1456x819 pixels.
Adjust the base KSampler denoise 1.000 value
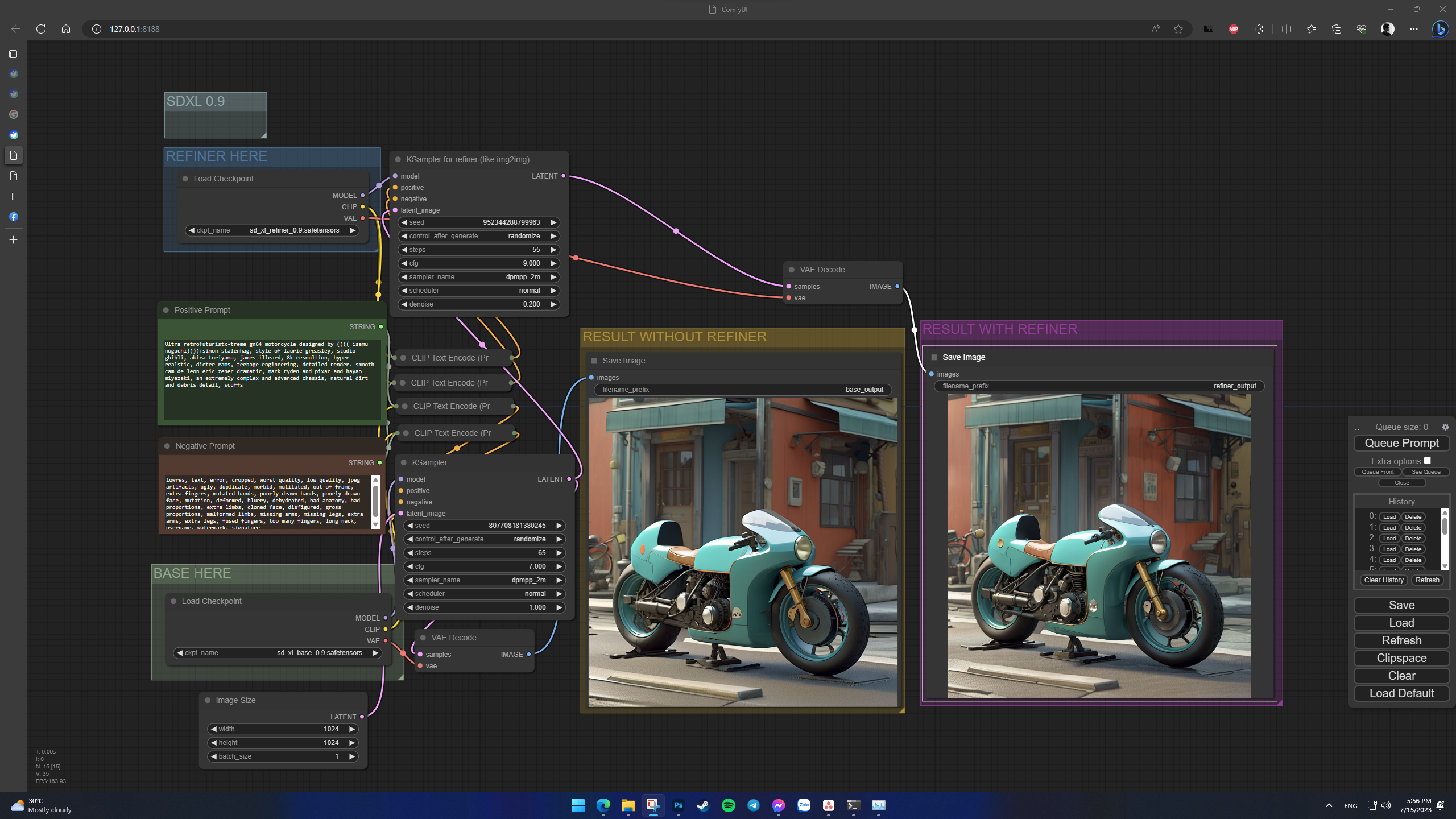click(485, 607)
